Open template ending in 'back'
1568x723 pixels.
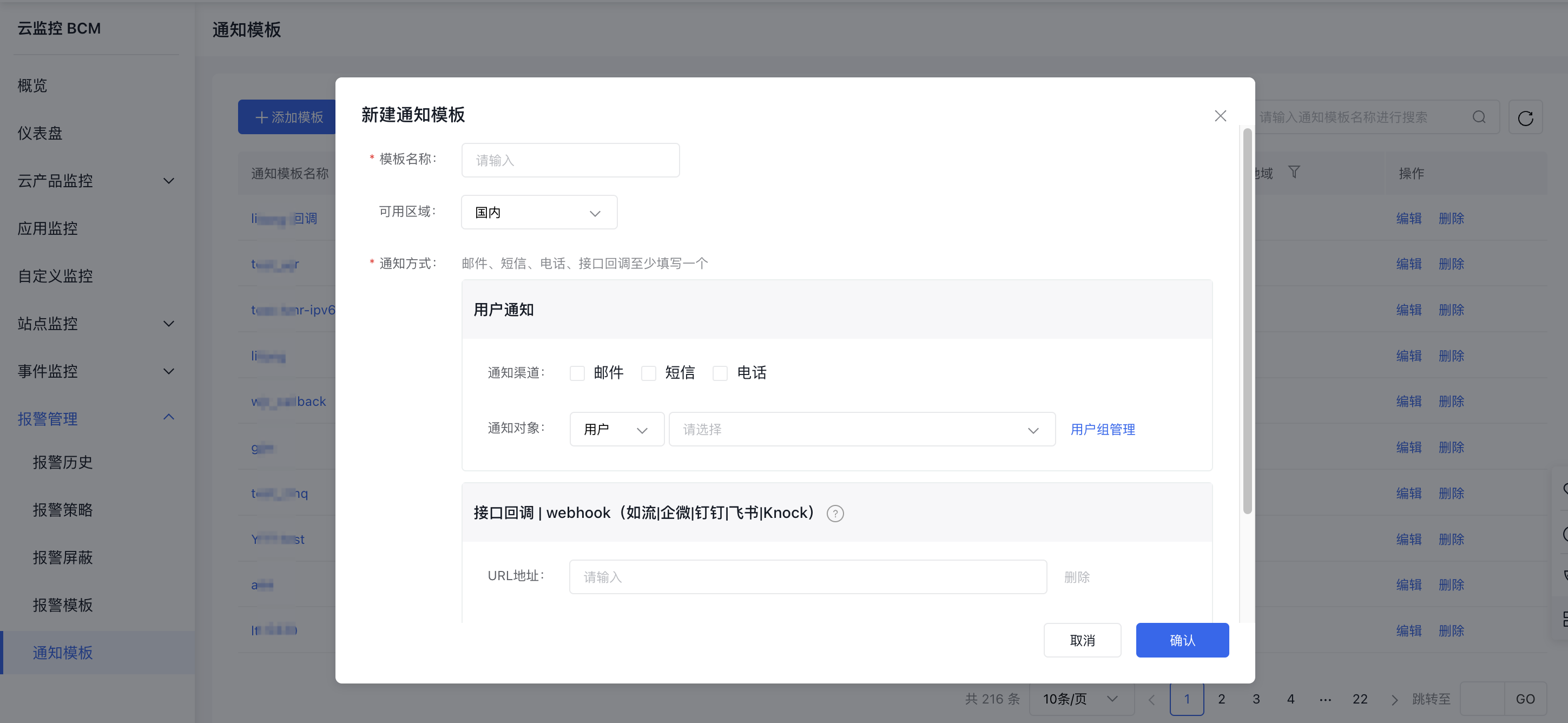288,402
